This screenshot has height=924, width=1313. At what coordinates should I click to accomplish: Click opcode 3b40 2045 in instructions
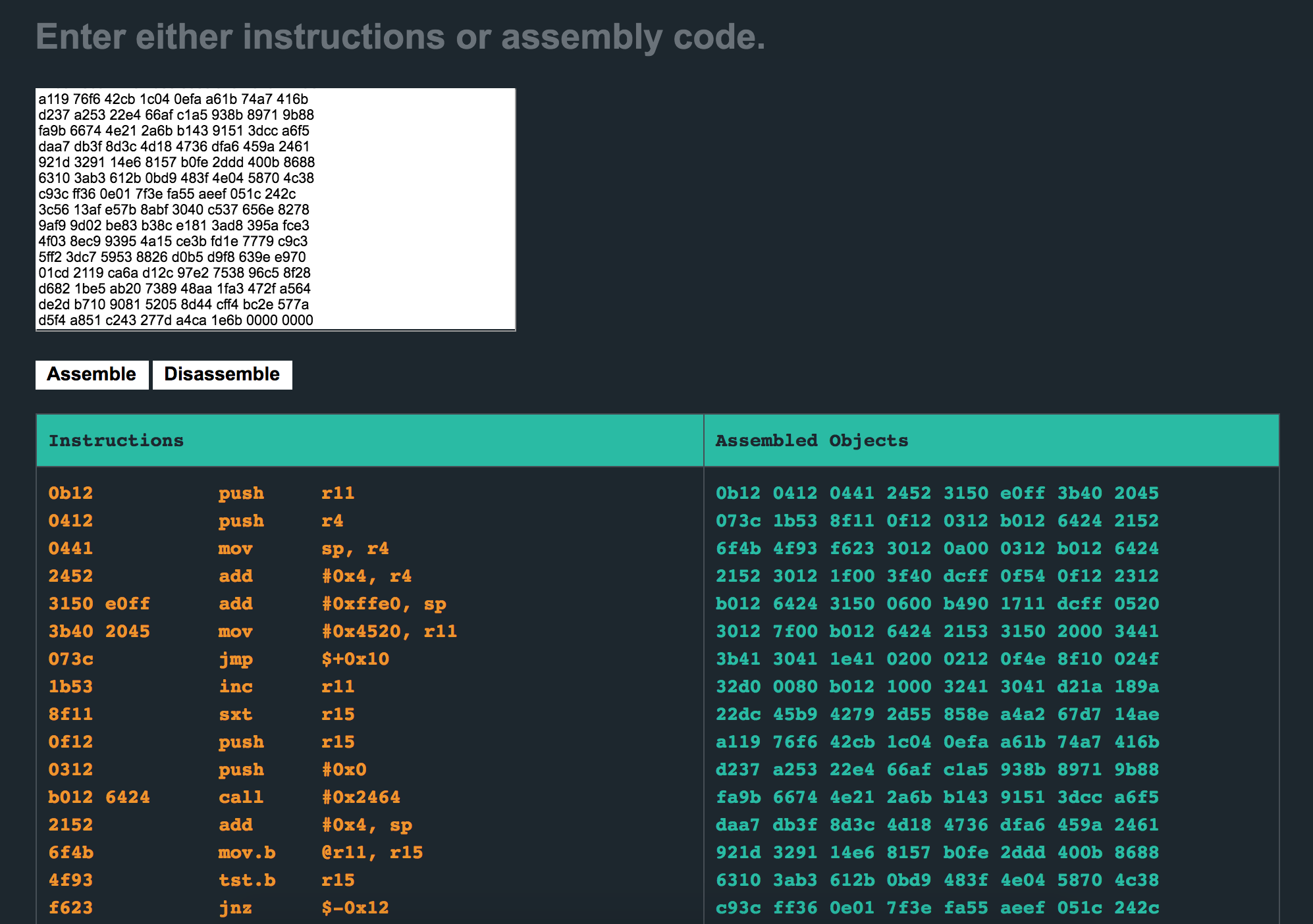click(99, 631)
